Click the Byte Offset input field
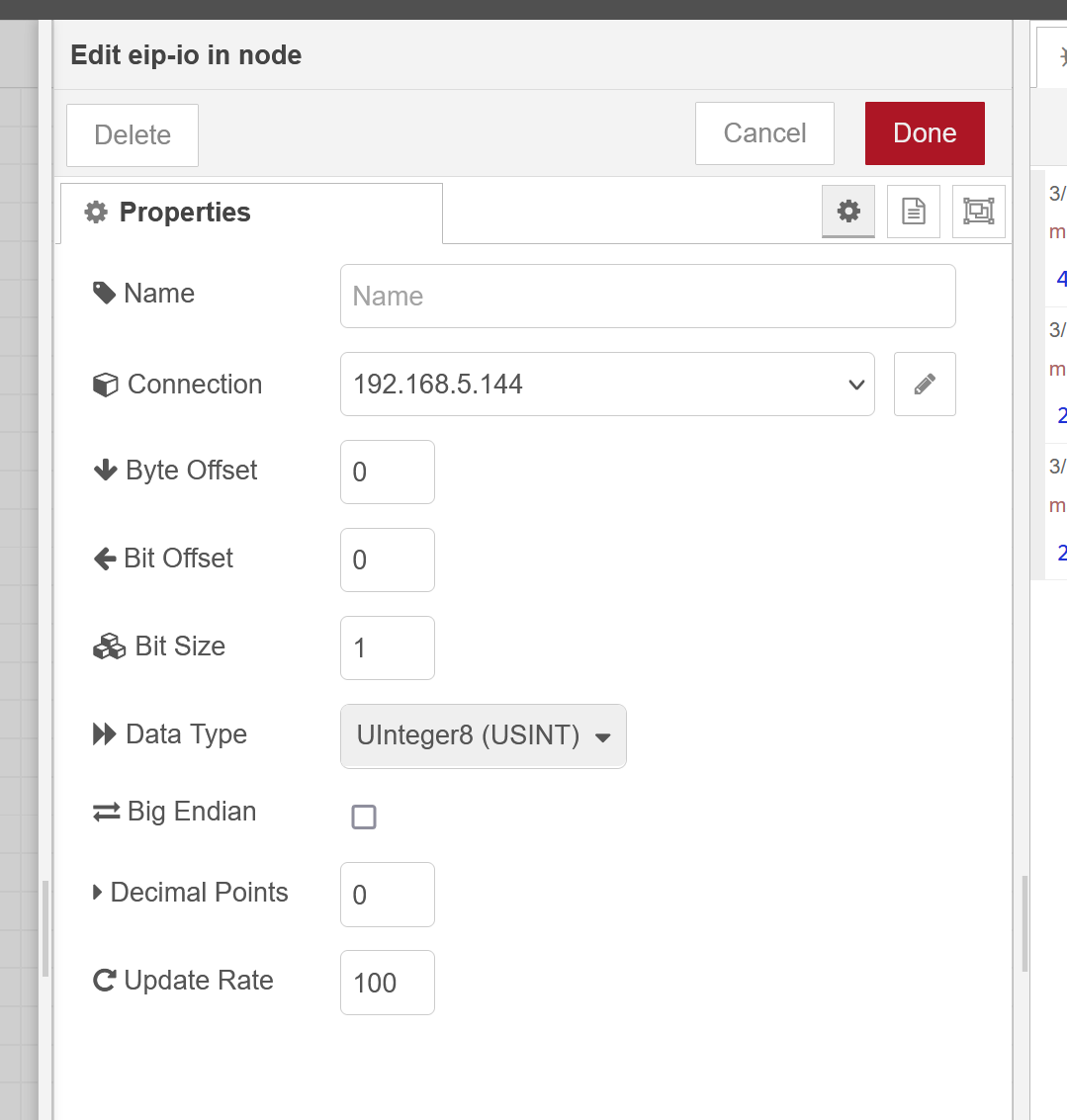This screenshot has width=1067, height=1120. click(388, 473)
